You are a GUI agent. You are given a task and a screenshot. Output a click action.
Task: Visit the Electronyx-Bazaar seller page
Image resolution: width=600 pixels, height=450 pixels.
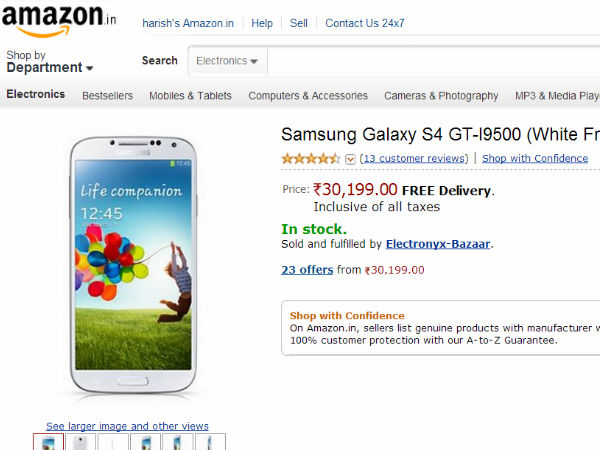[438, 243]
